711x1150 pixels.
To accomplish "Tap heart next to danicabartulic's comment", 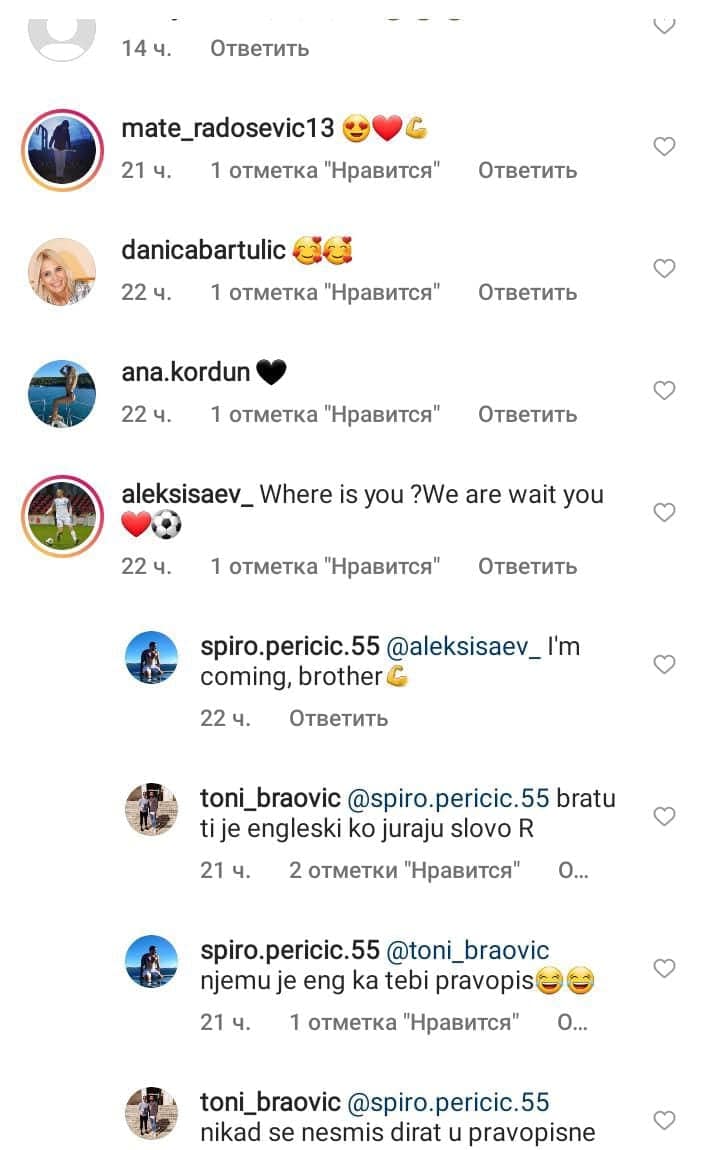I will point(664,268).
